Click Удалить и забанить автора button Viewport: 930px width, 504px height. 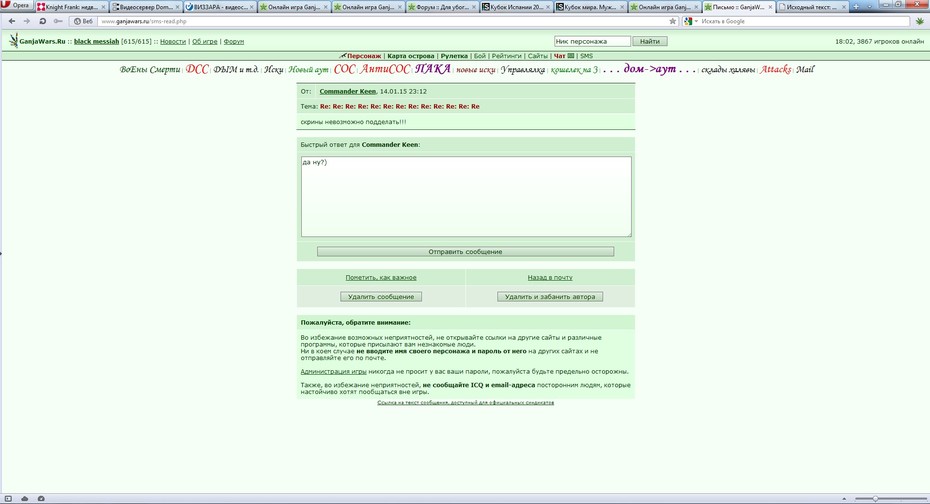tap(550, 296)
